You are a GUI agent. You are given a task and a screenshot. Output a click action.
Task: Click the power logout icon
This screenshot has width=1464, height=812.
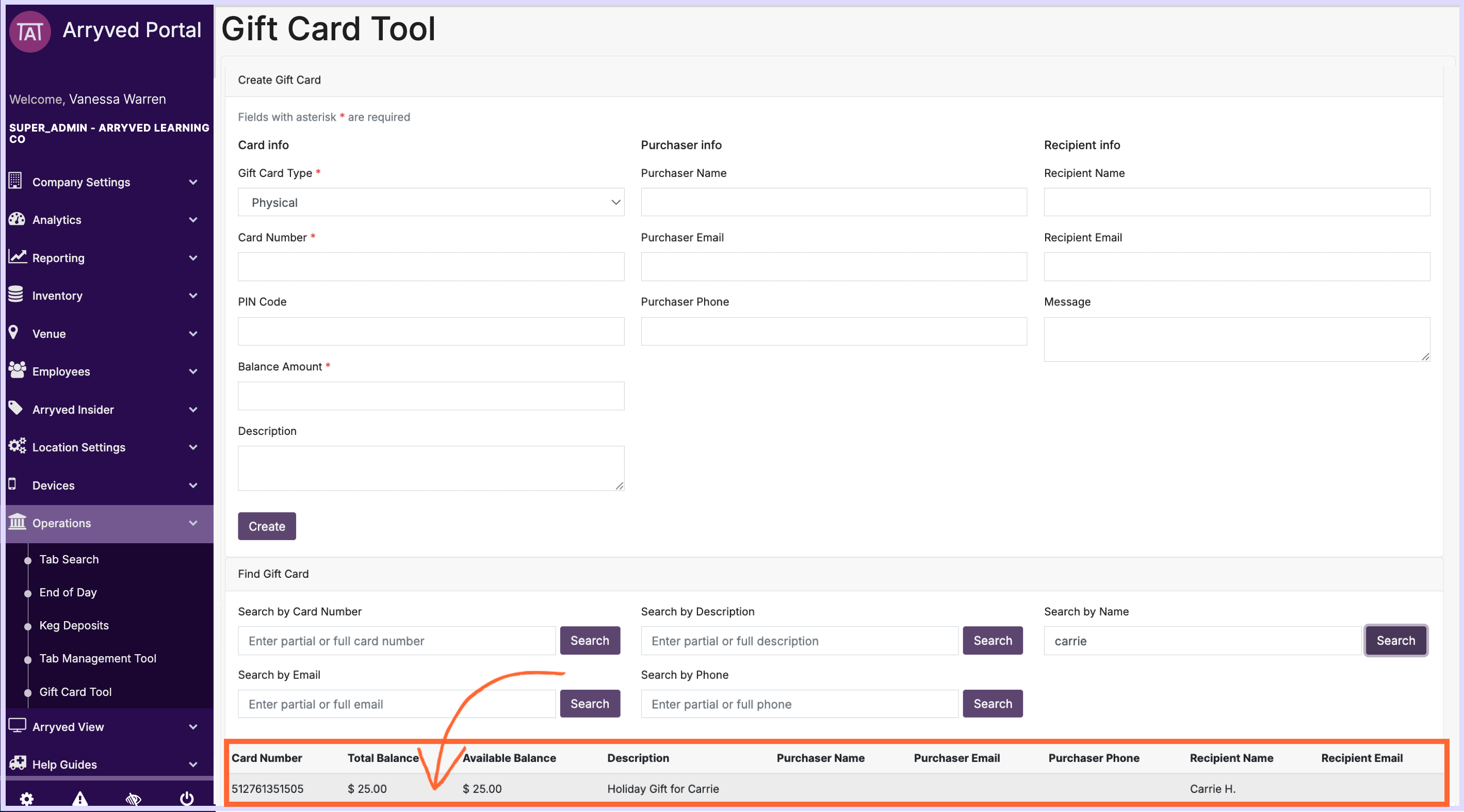pos(186,799)
